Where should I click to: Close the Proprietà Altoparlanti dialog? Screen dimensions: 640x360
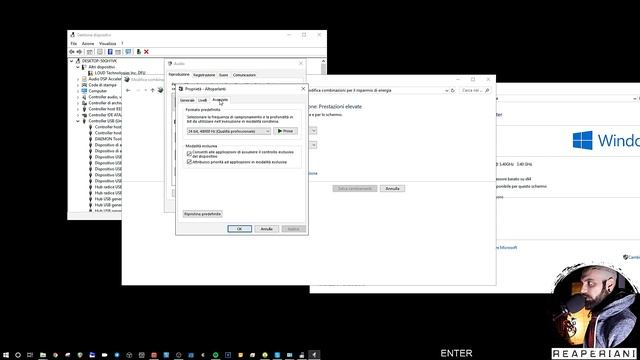pos(303,89)
